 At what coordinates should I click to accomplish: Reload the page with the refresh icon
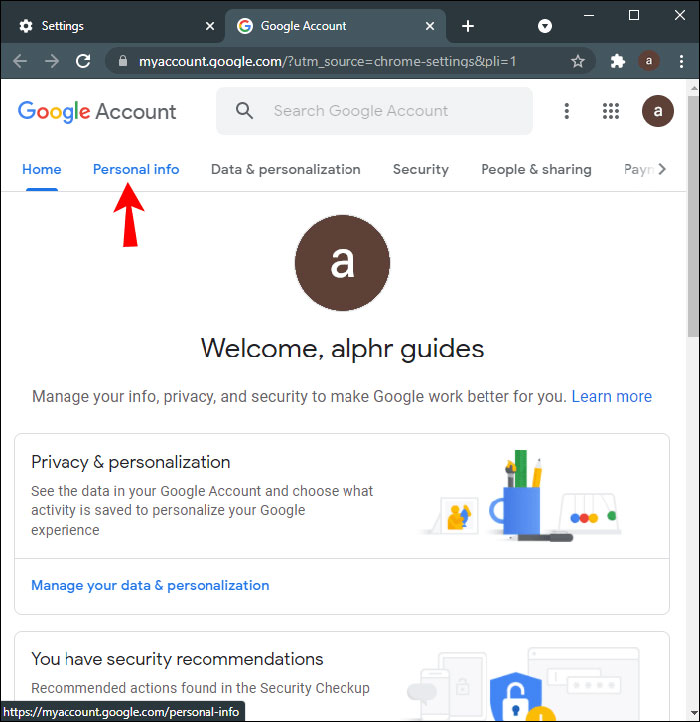click(83, 61)
